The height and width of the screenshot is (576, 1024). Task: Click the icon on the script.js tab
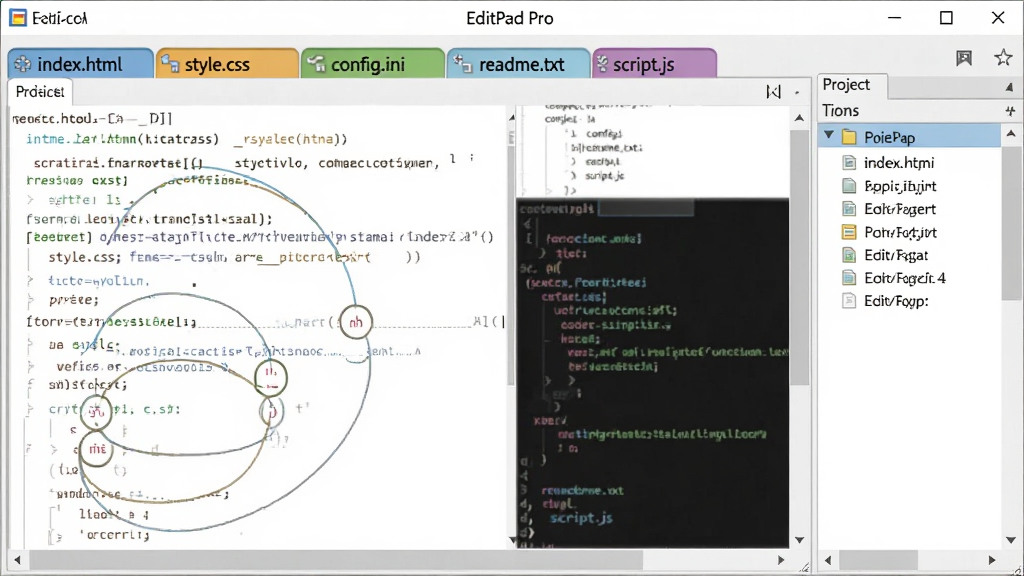coord(602,64)
